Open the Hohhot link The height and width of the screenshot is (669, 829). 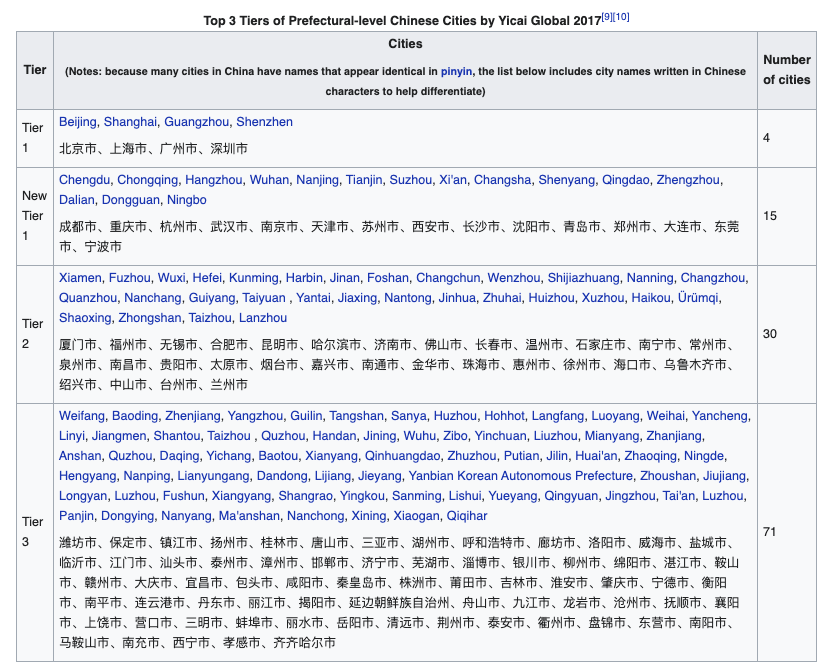tap(504, 416)
